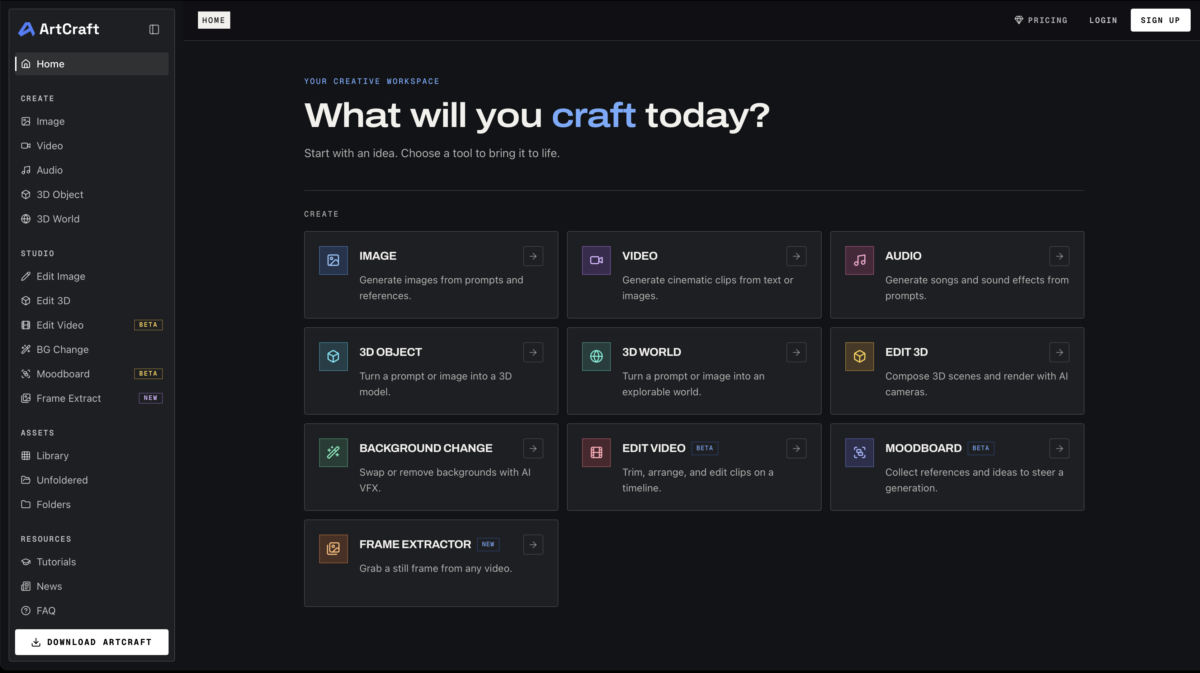
Task: Click the orange FRAME EXTRACTOR card icon
Action: (334, 548)
